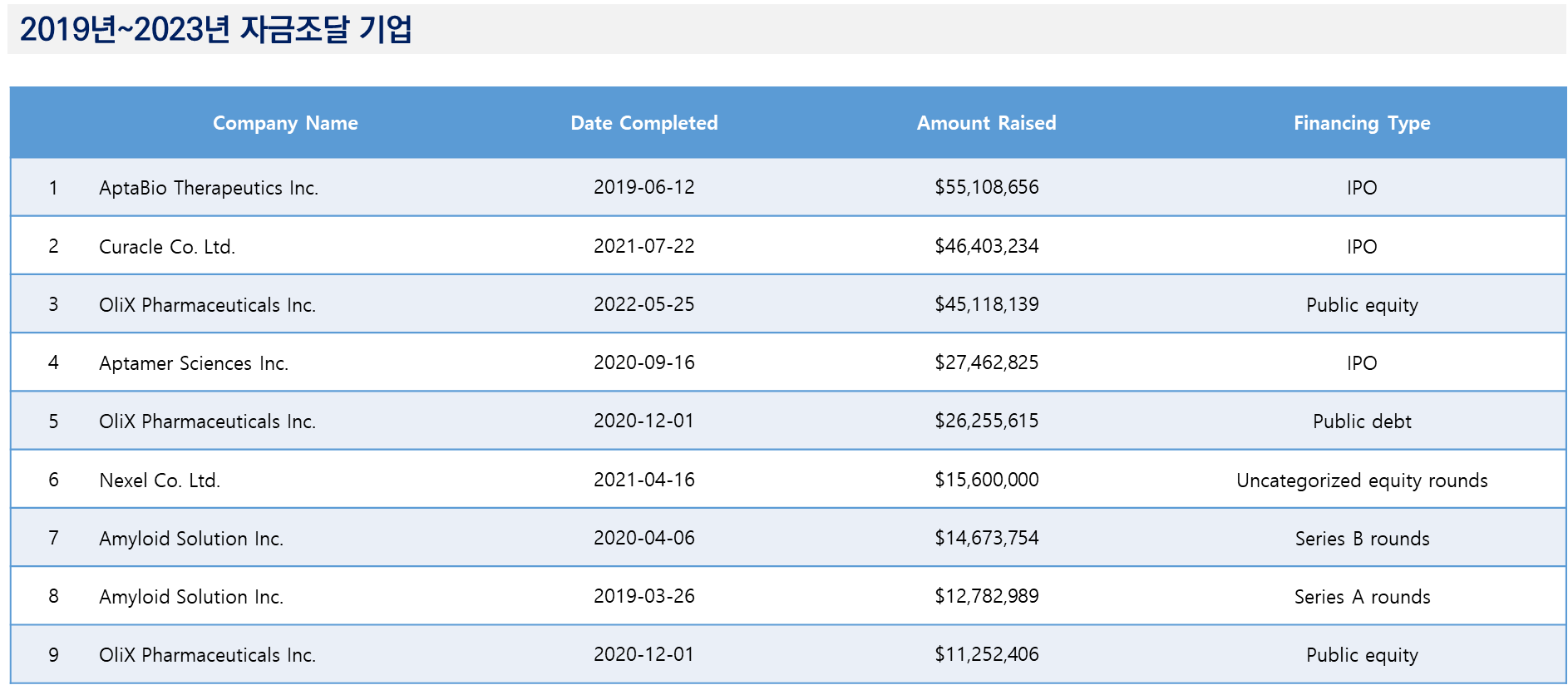The image size is (1568, 685).
Task: Select 'Aptamer Sciences Inc.' company cell
Action: [194, 363]
